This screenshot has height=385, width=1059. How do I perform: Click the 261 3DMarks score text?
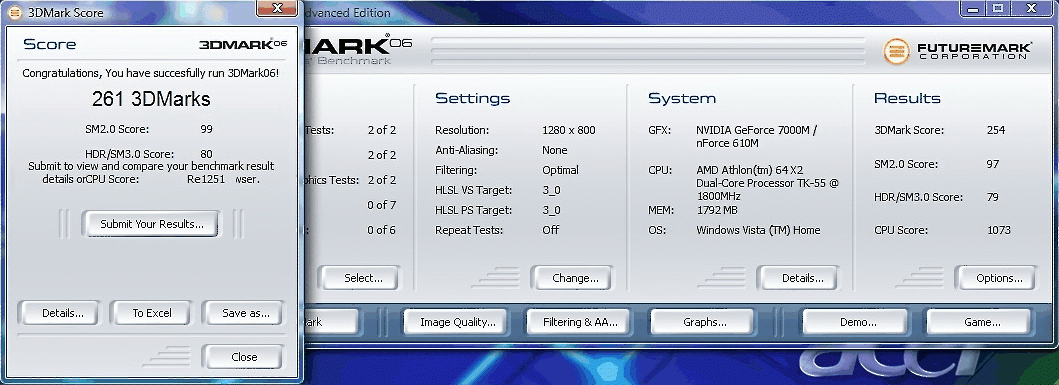(x=151, y=99)
